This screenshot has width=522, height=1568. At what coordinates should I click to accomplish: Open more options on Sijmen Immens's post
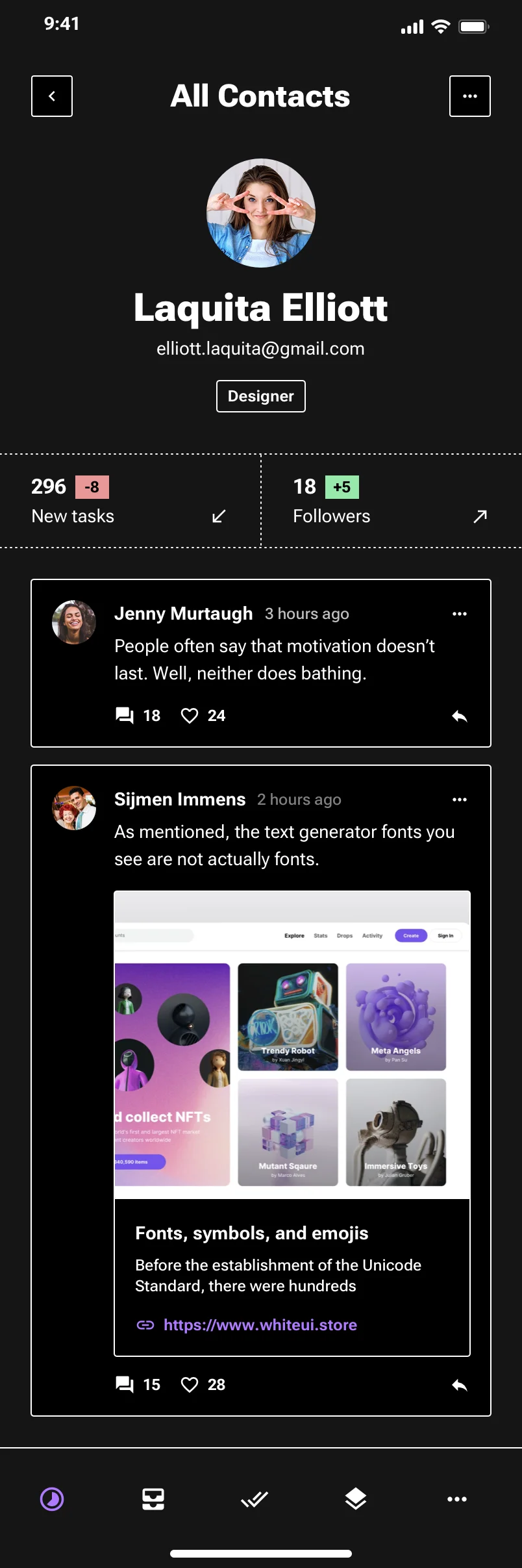tap(460, 800)
